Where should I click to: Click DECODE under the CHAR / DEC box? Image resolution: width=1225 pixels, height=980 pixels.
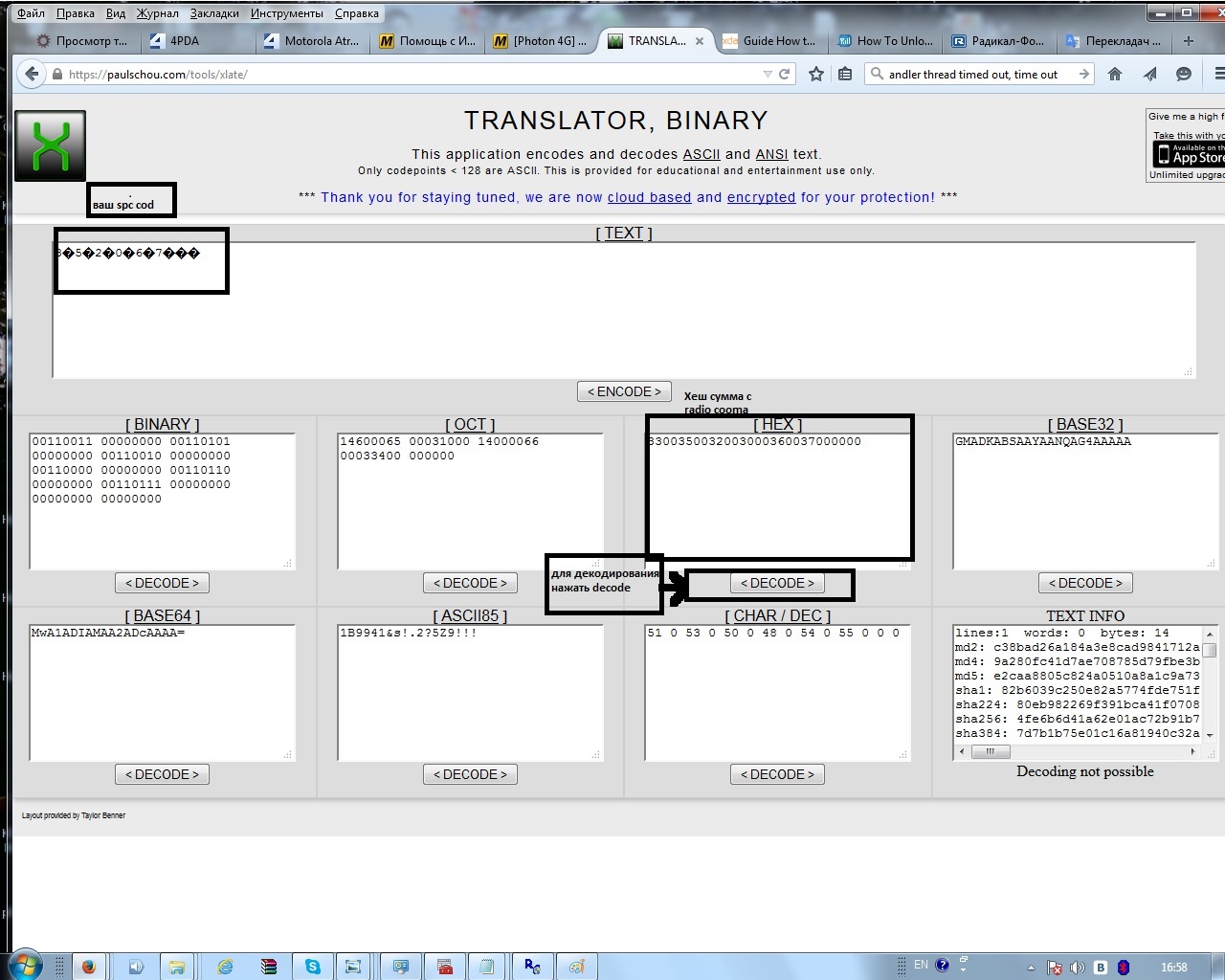[x=777, y=774]
